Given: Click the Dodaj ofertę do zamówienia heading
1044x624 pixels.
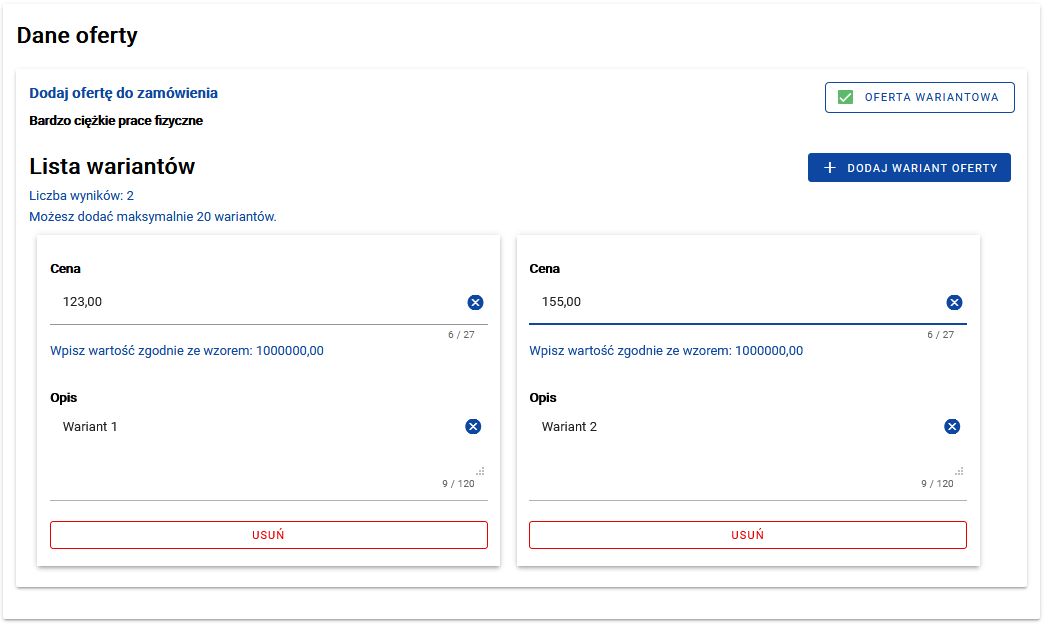Looking at the screenshot, I should point(123,93).
